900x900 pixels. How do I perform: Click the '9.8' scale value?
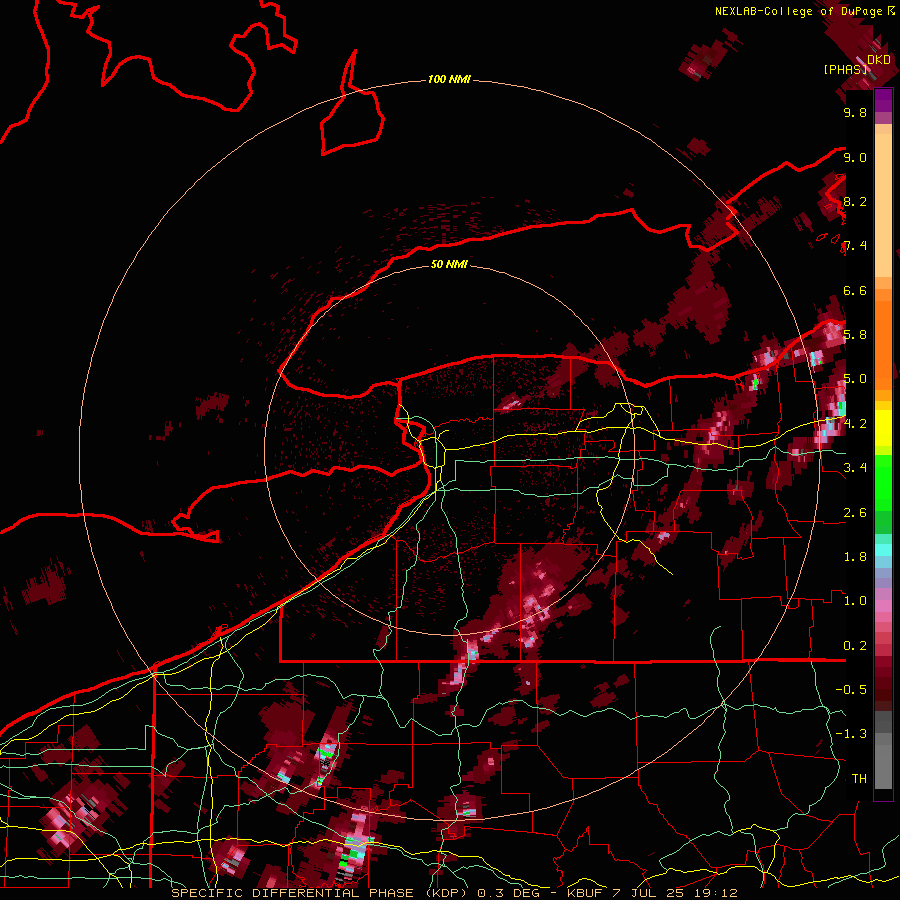[x=855, y=113]
